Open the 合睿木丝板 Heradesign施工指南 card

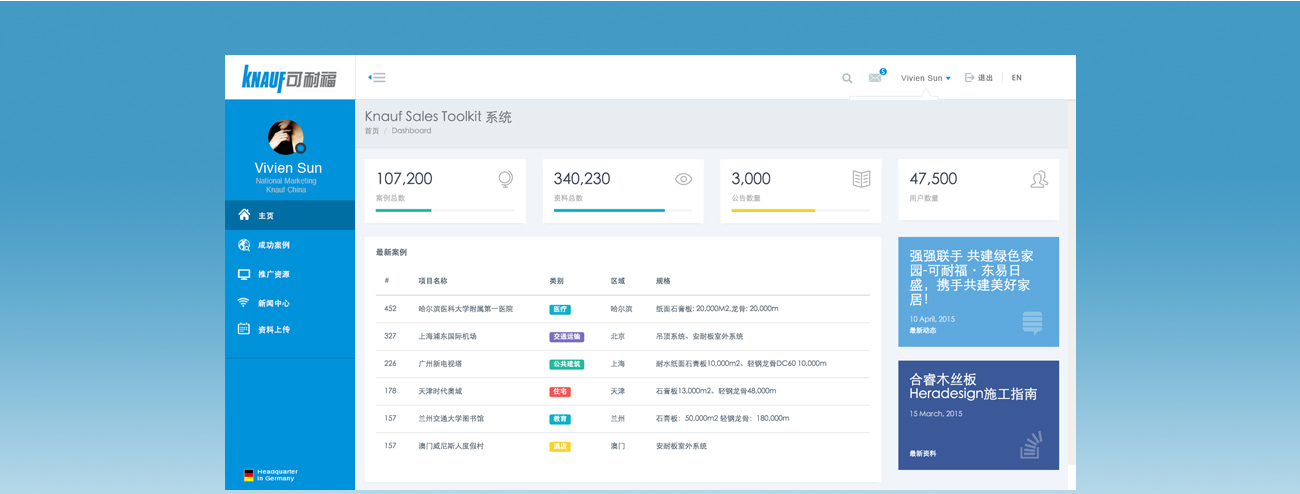pyautogui.click(x=978, y=415)
